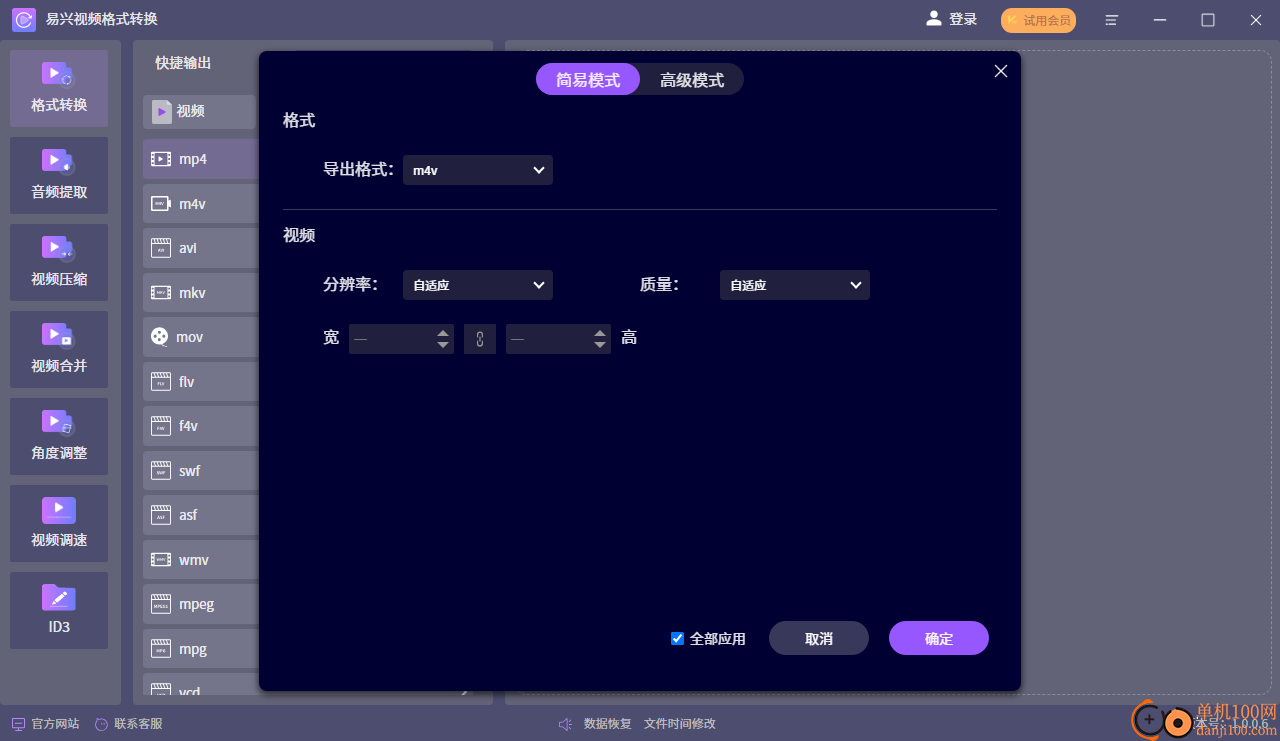This screenshot has height=741, width=1280.
Task: Select swf format in quick output list
Action: (200, 470)
